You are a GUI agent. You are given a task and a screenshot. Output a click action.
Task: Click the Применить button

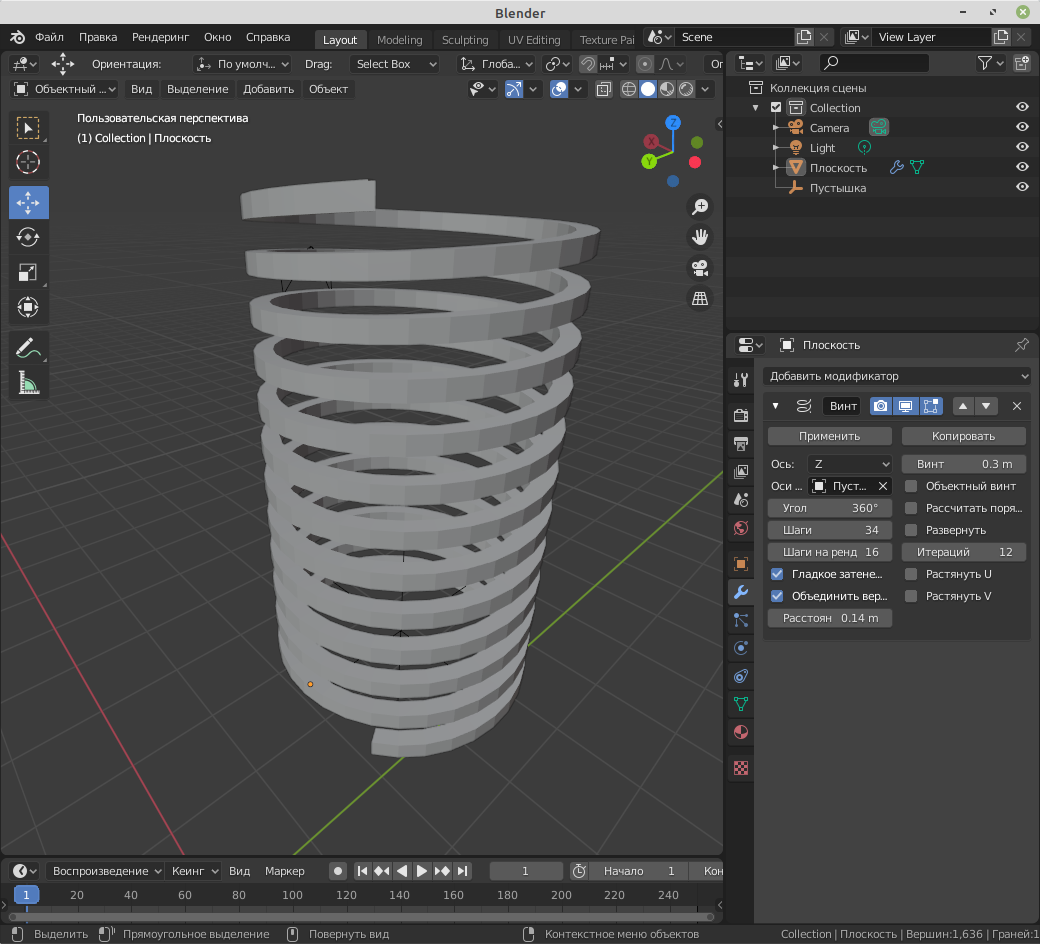(x=829, y=436)
